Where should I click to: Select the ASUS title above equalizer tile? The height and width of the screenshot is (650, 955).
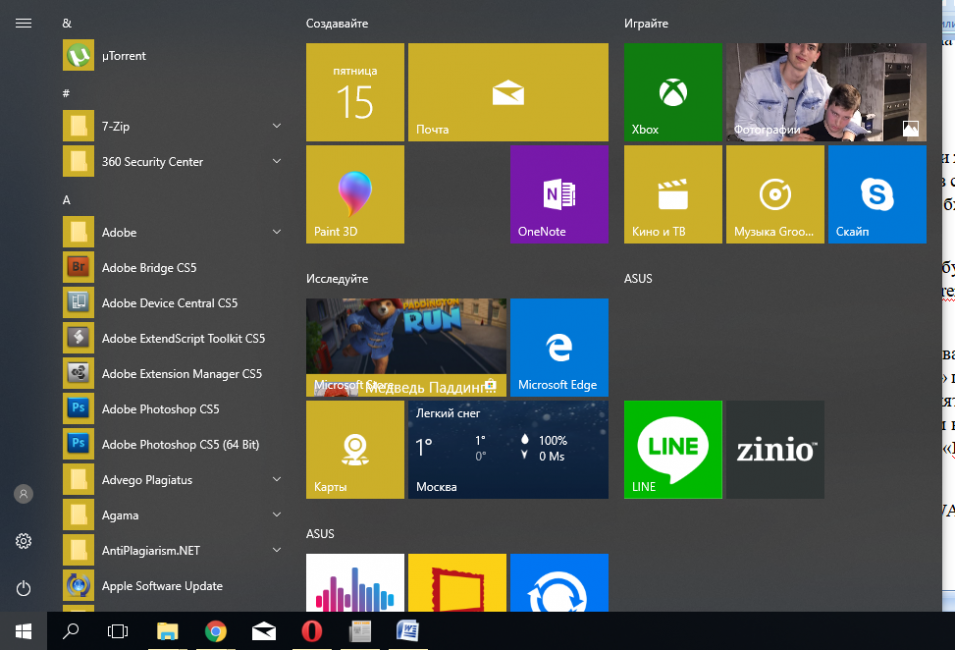(x=320, y=534)
